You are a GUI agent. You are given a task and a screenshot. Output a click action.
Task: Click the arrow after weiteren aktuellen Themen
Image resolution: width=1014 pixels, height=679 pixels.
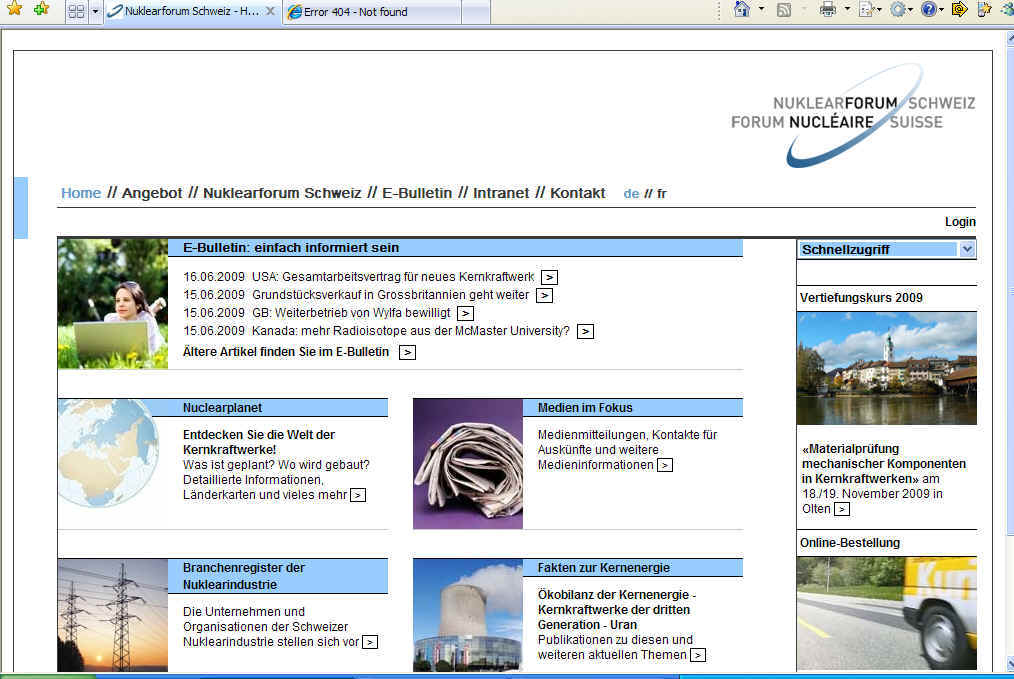pos(698,655)
